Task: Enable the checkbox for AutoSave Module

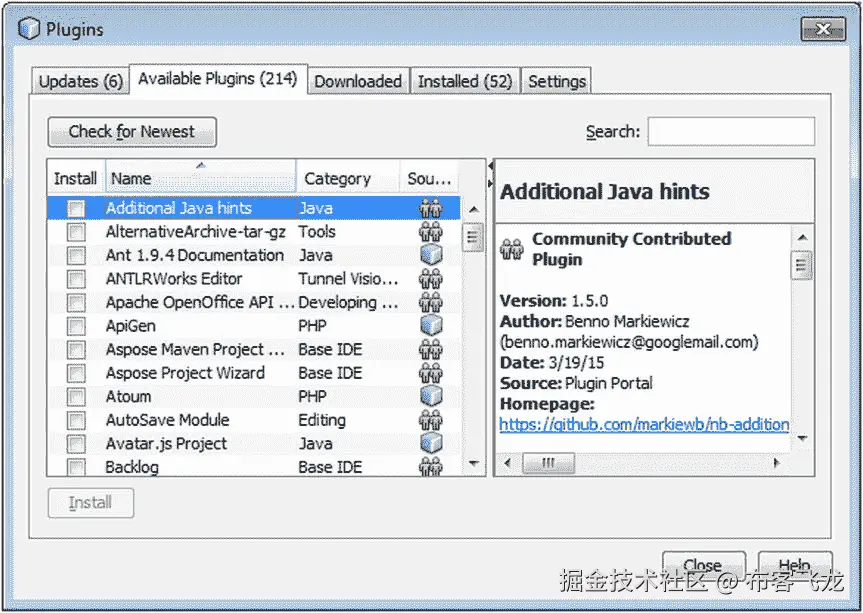Action: pyautogui.click(x=75, y=420)
